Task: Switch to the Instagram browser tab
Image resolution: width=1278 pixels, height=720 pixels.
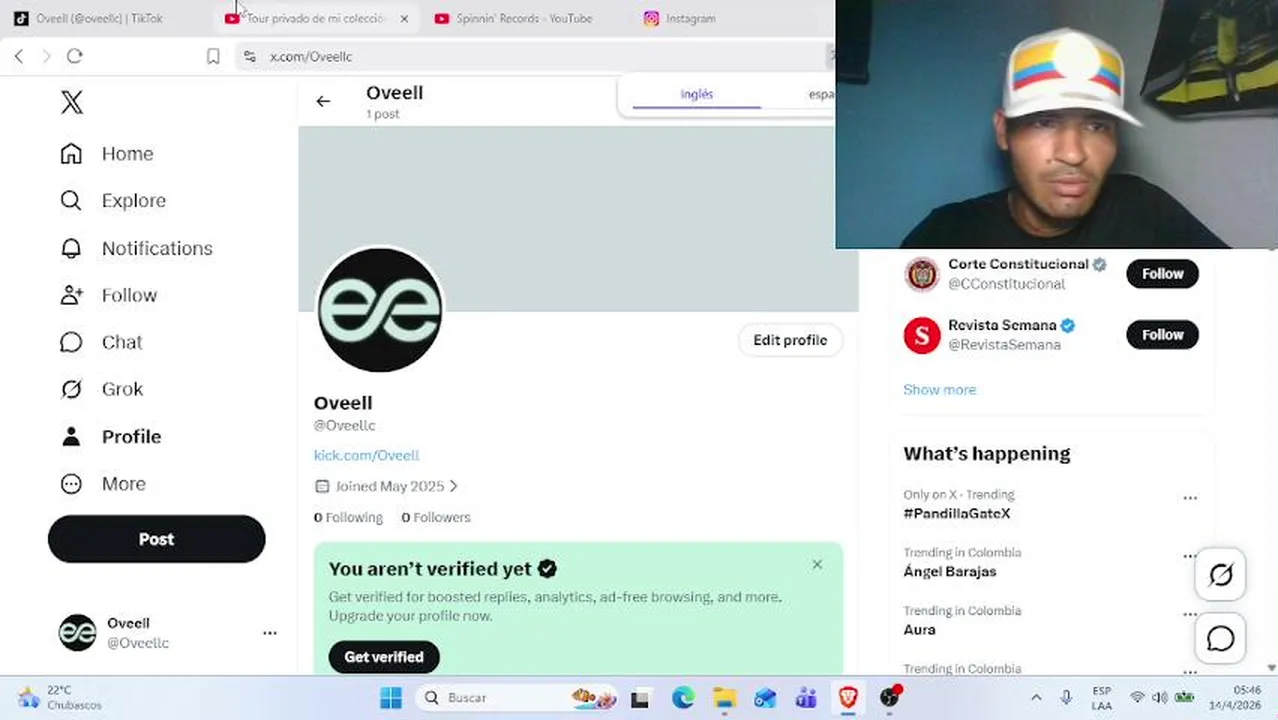Action: [690, 18]
